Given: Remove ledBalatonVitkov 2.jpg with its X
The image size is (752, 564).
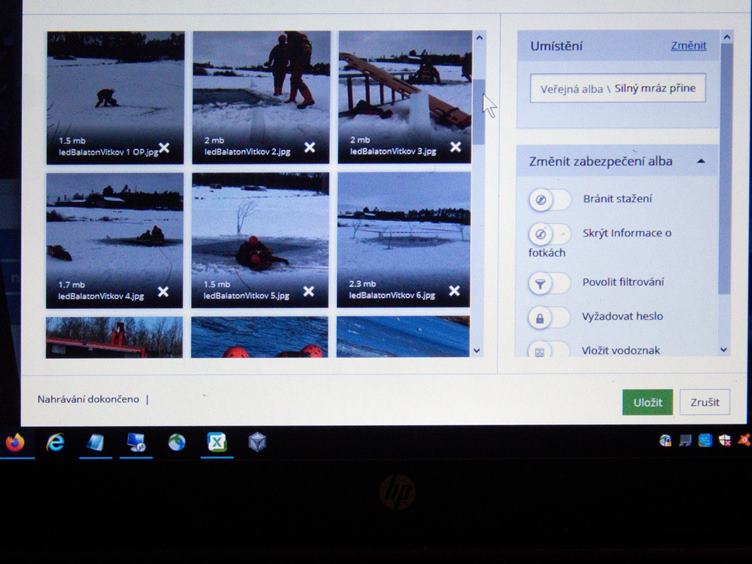Looking at the screenshot, I should [310, 147].
